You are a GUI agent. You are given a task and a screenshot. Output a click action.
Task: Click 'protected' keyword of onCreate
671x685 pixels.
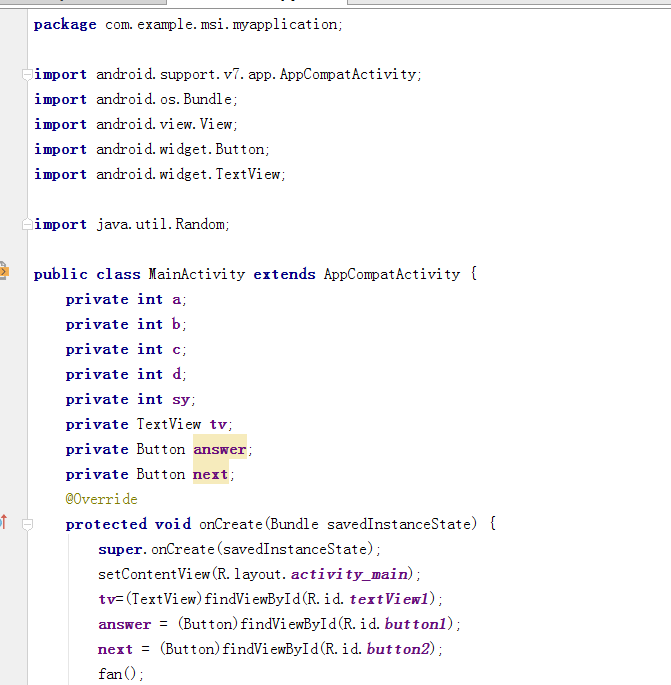point(106,524)
